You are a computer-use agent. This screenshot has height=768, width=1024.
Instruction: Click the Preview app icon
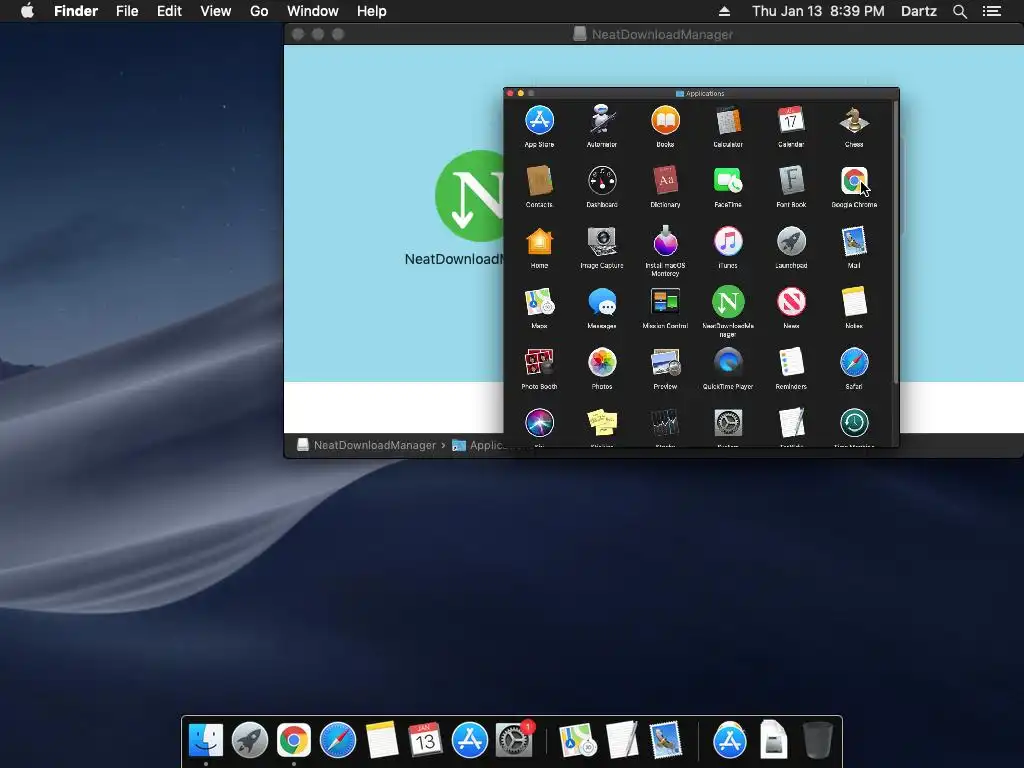(665, 362)
